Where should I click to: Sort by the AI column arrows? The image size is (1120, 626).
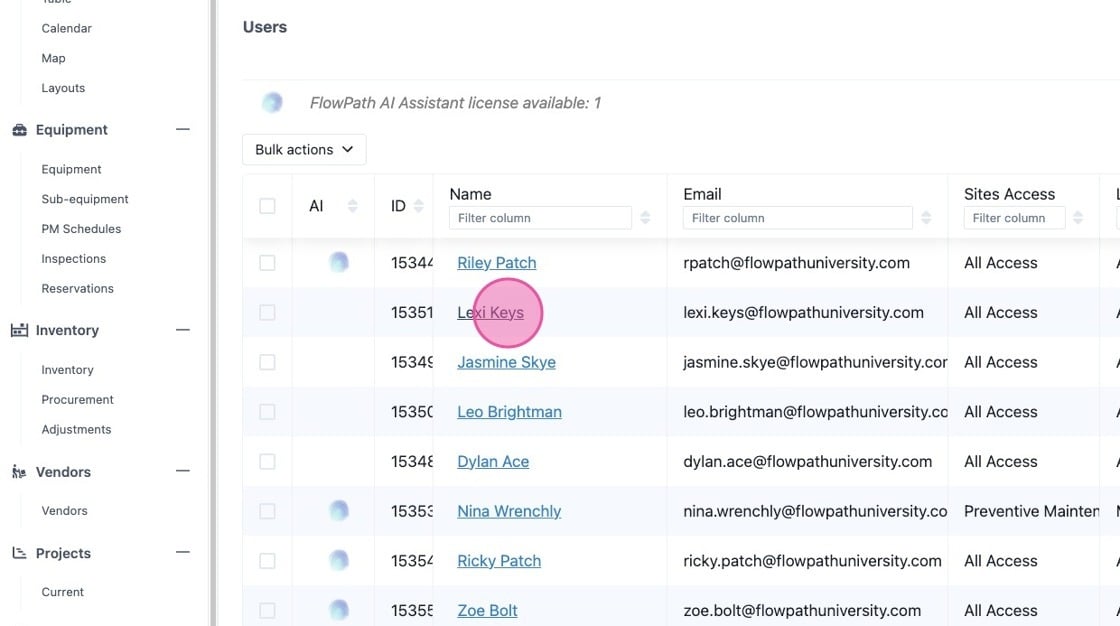[352, 206]
